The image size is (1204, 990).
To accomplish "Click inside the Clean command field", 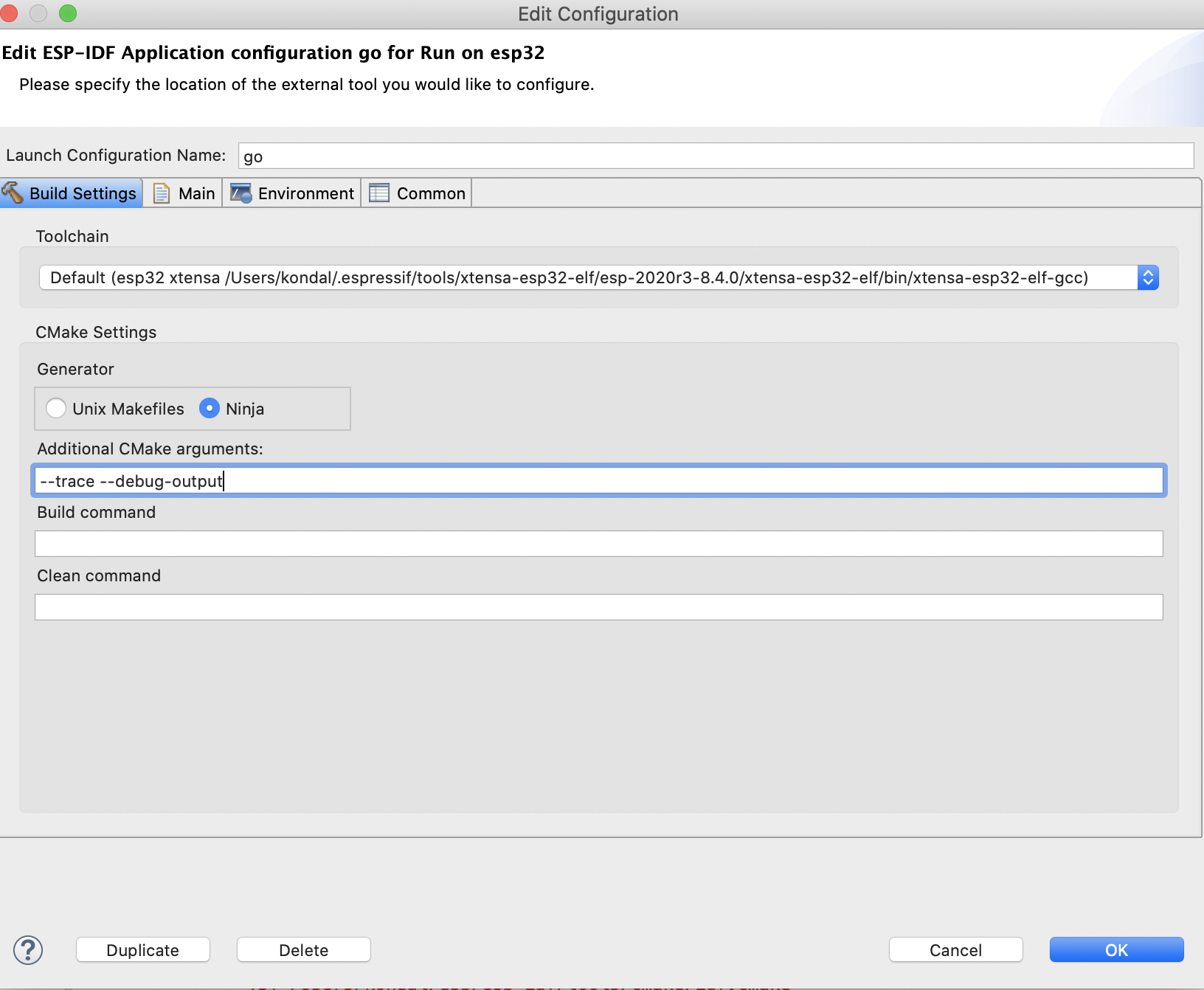I will click(598, 606).
